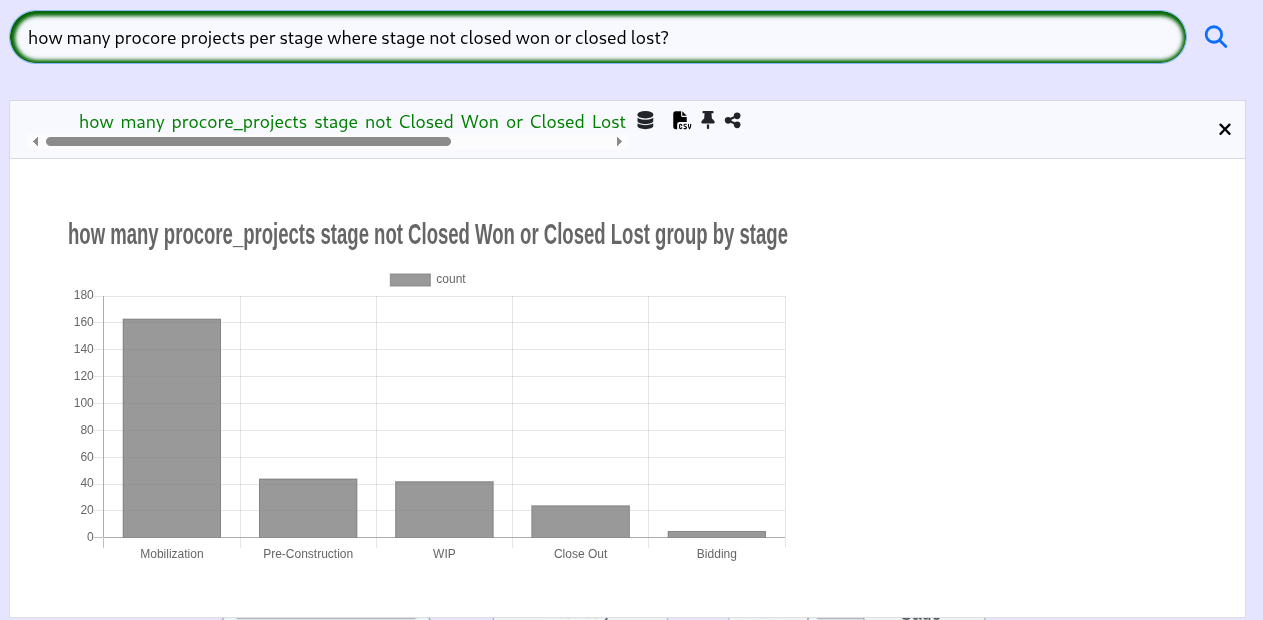Click the search query input field

pyautogui.click(x=597, y=38)
